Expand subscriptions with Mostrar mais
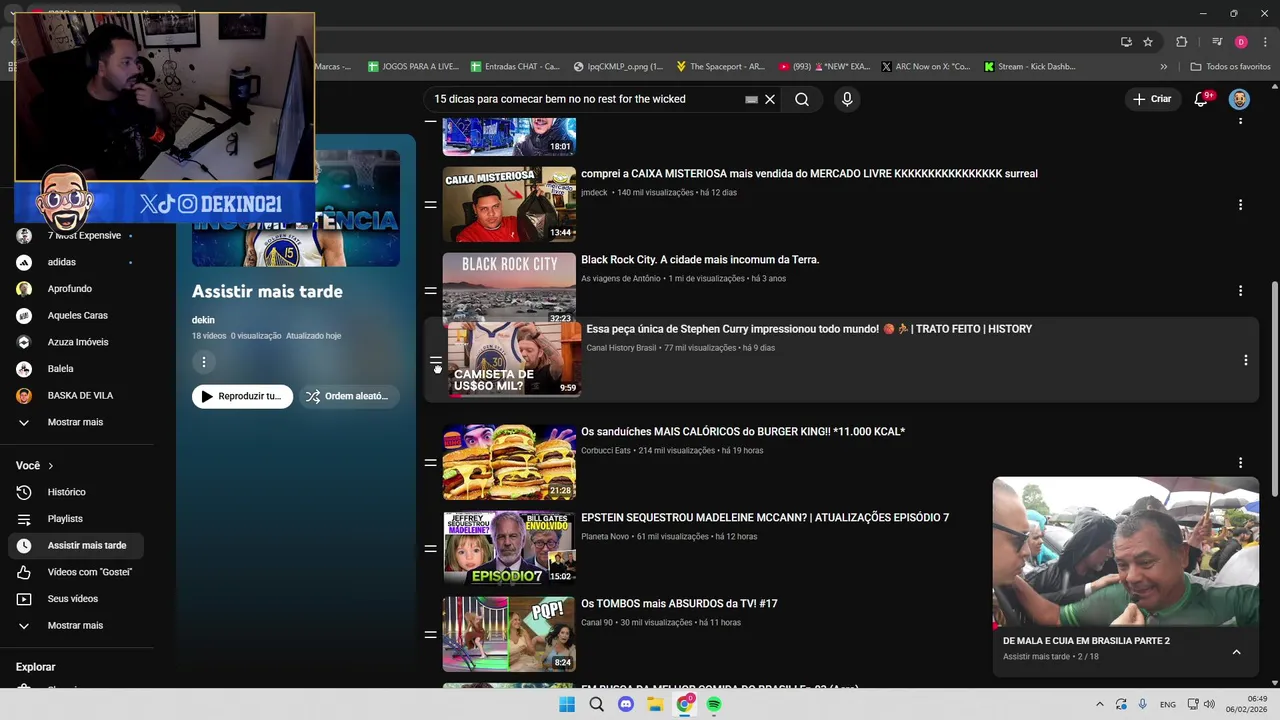Viewport: 1280px width, 720px height. [x=76, y=422]
